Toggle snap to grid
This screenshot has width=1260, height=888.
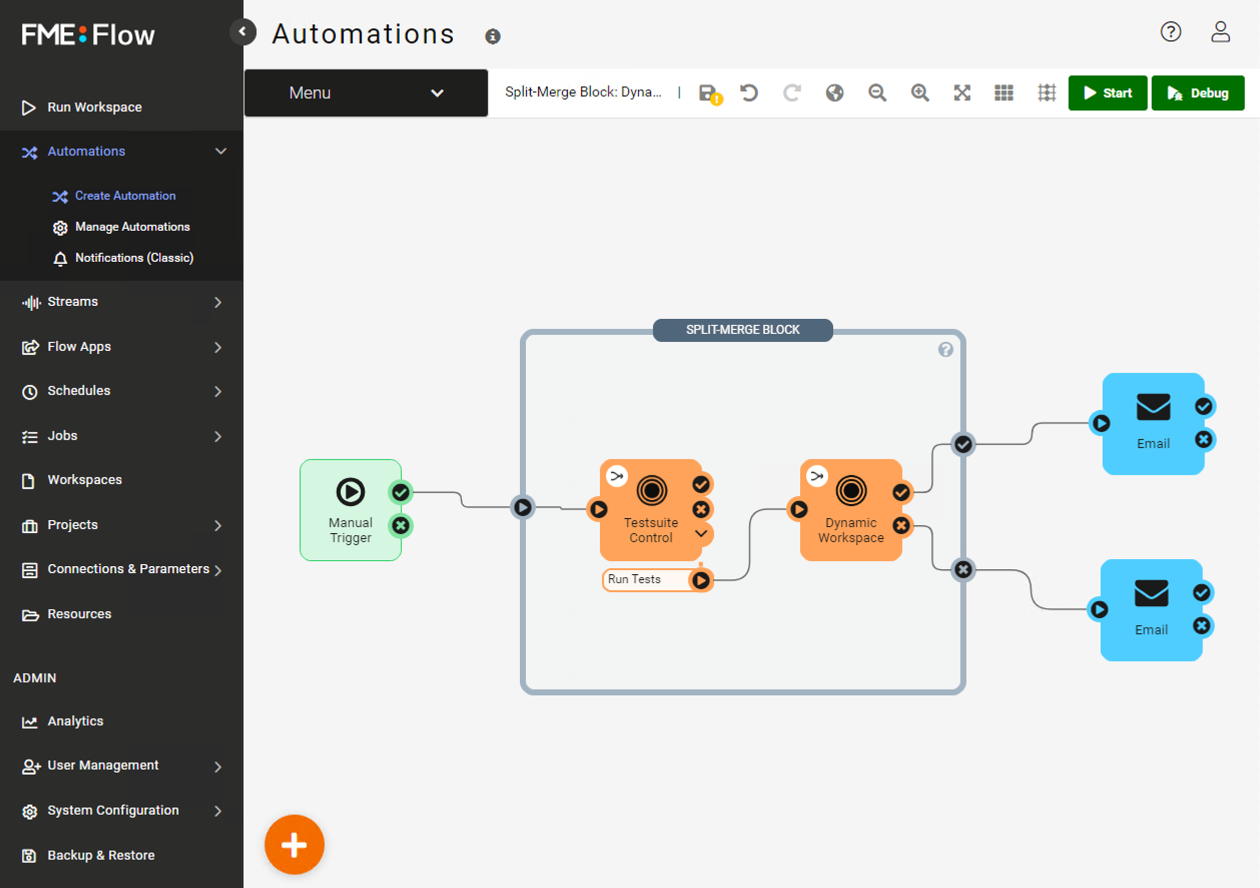[1046, 92]
